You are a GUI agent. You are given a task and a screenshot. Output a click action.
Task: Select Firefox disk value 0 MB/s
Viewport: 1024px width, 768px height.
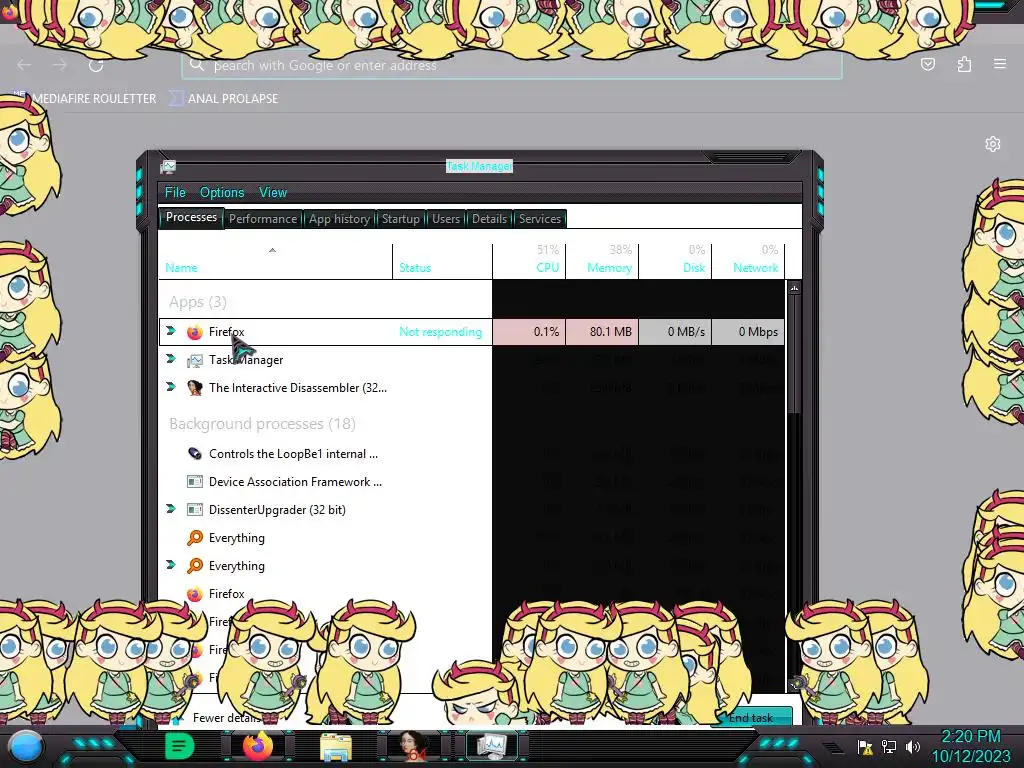686,332
